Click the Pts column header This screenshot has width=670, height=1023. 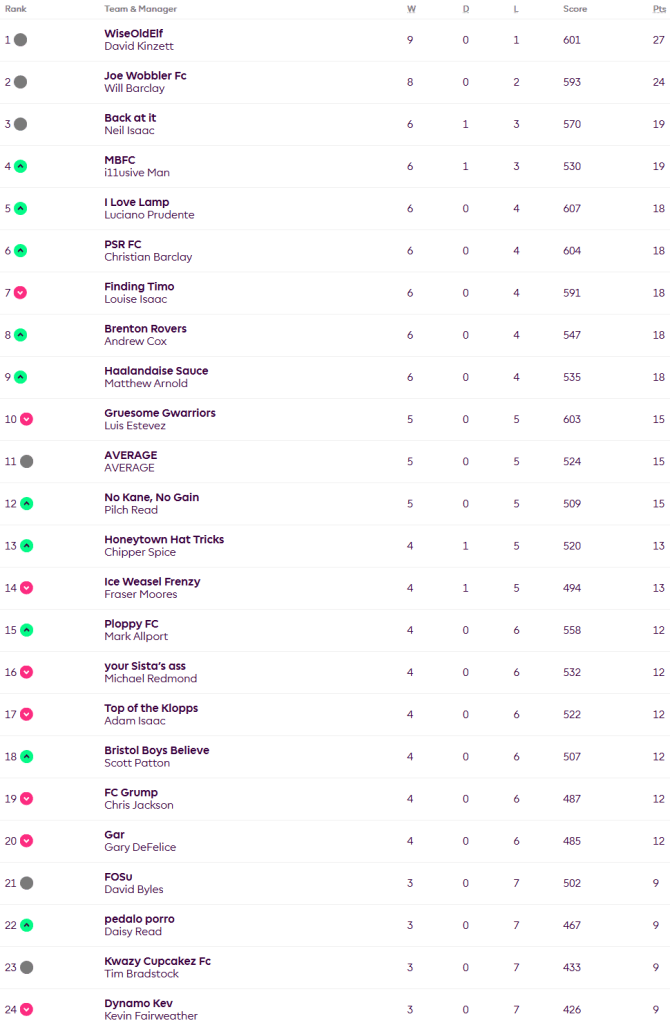658,9
